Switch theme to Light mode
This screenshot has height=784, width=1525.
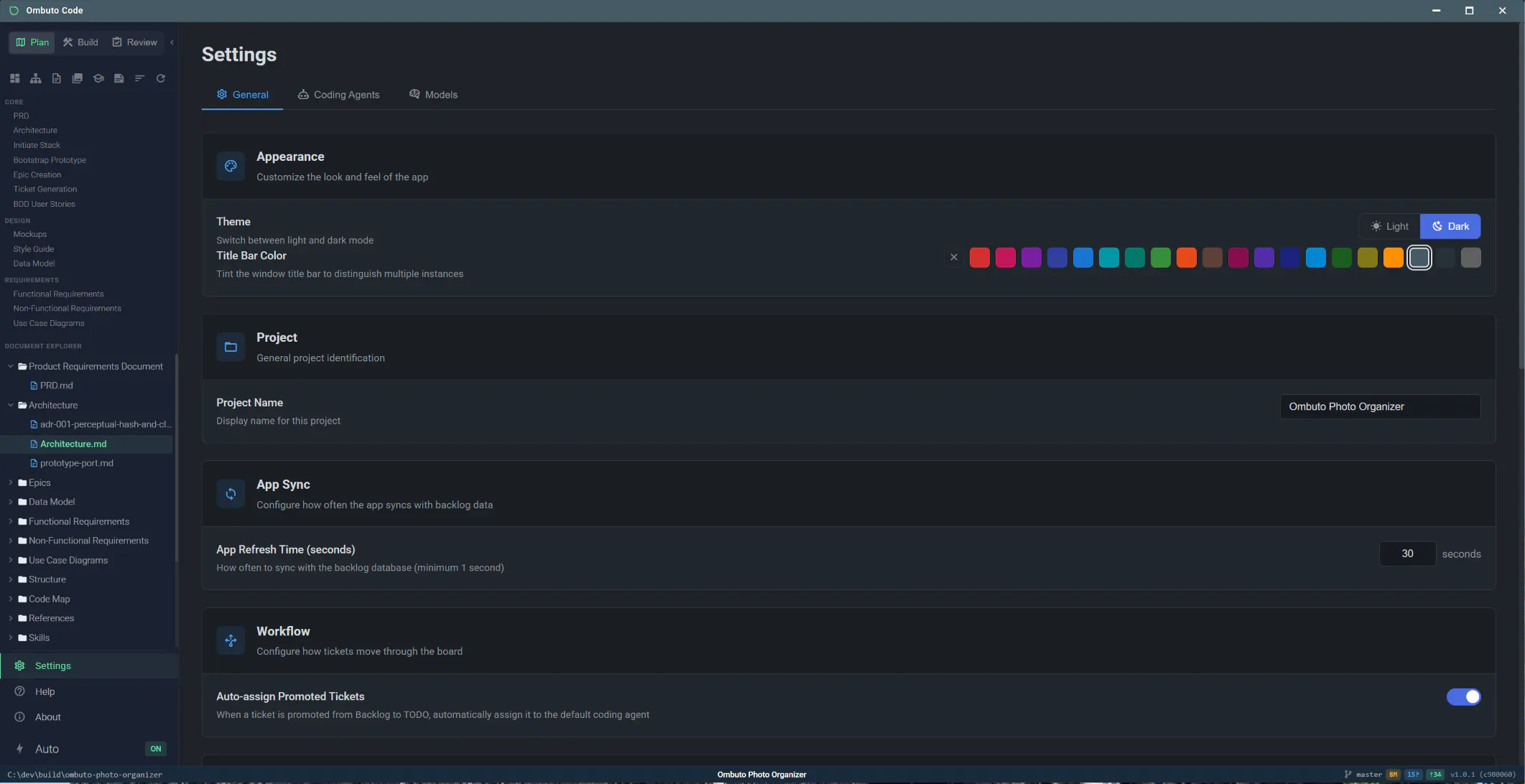[1389, 226]
